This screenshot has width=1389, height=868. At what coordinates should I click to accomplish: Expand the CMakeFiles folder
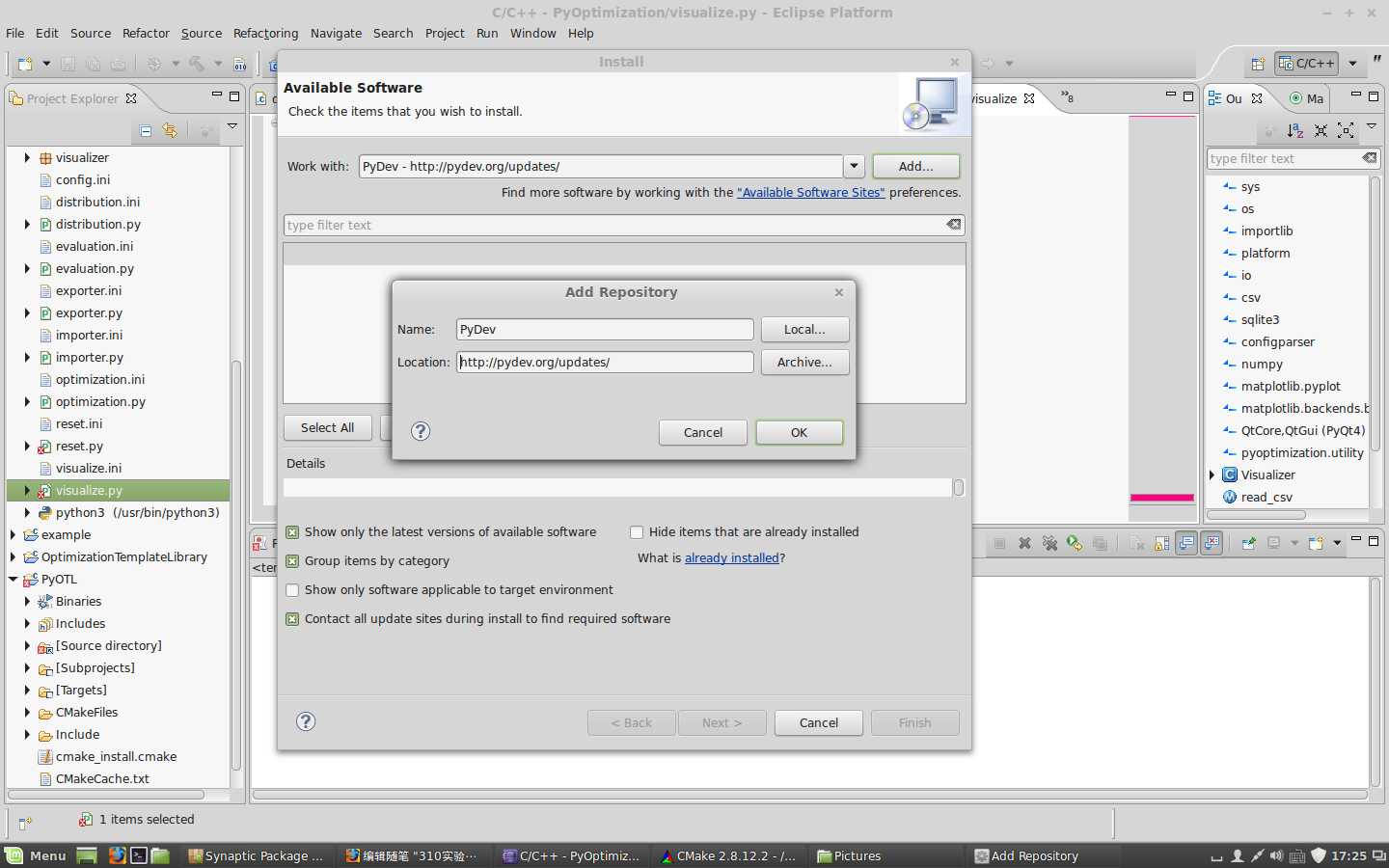(27, 712)
